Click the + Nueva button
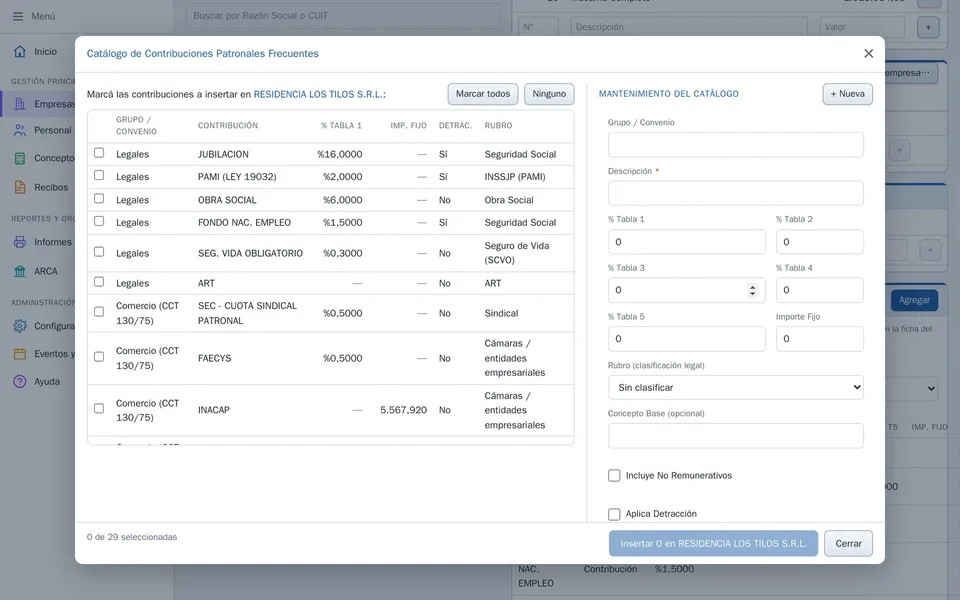This screenshot has height=600, width=960. point(847,94)
